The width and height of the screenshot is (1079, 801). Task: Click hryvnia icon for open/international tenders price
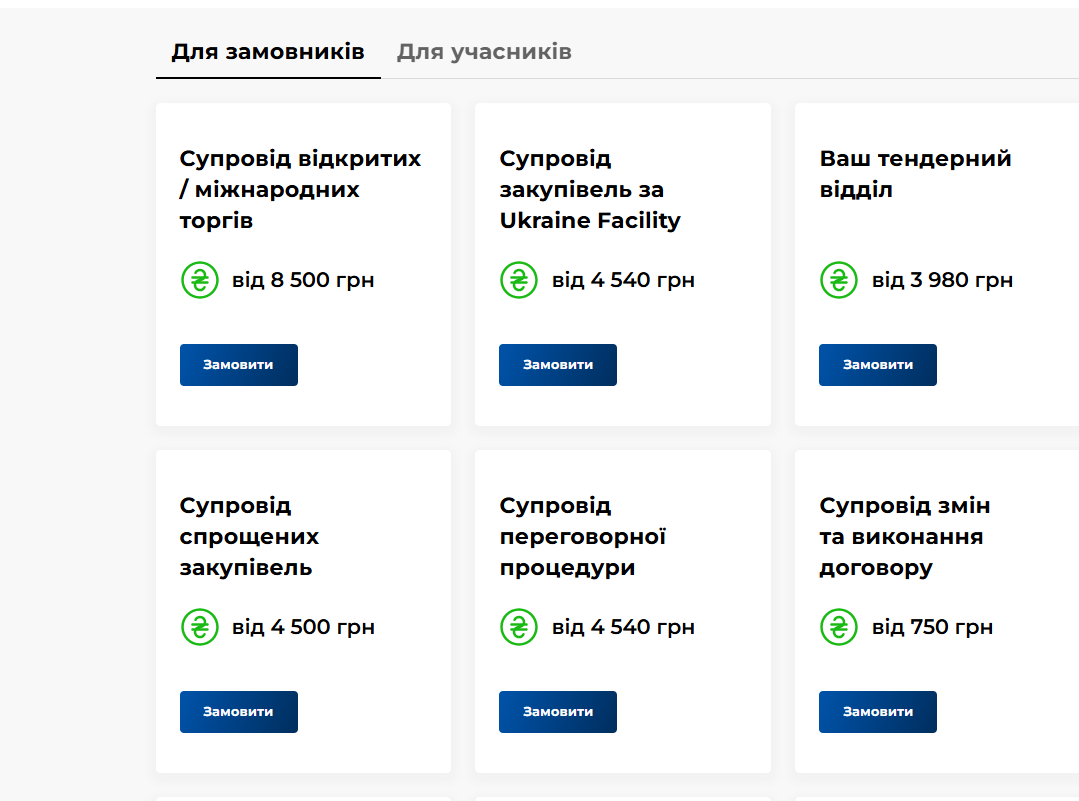[200, 280]
